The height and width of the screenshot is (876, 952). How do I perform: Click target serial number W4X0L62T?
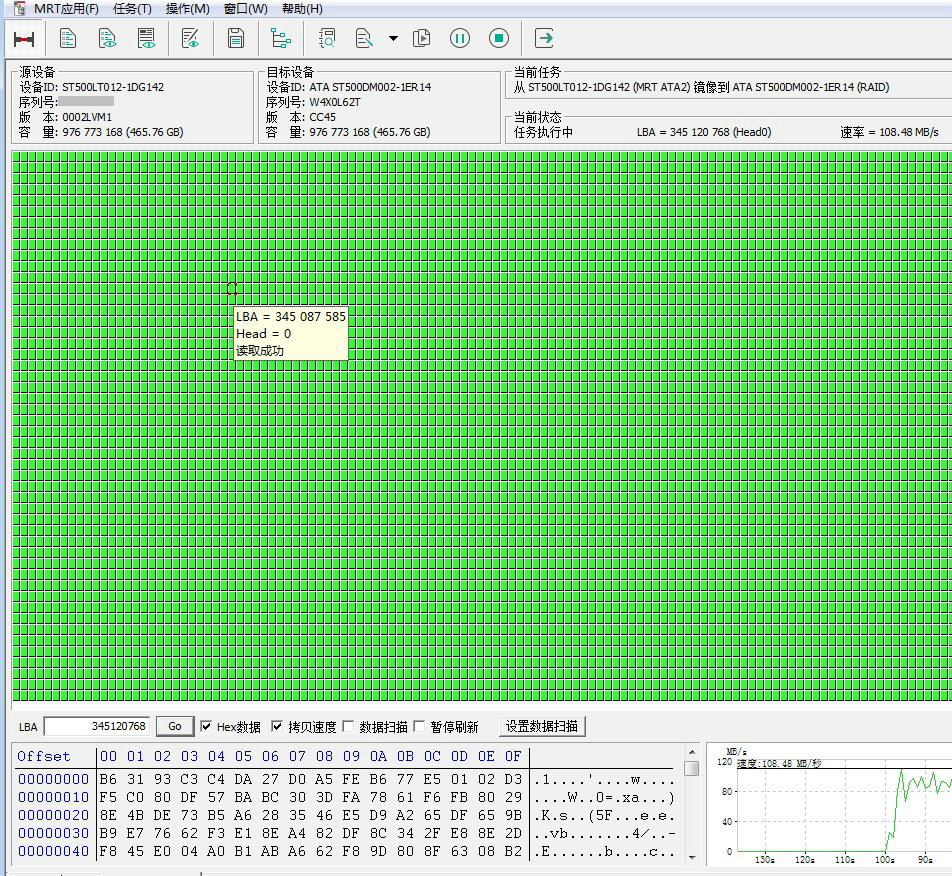[x=335, y=102]
